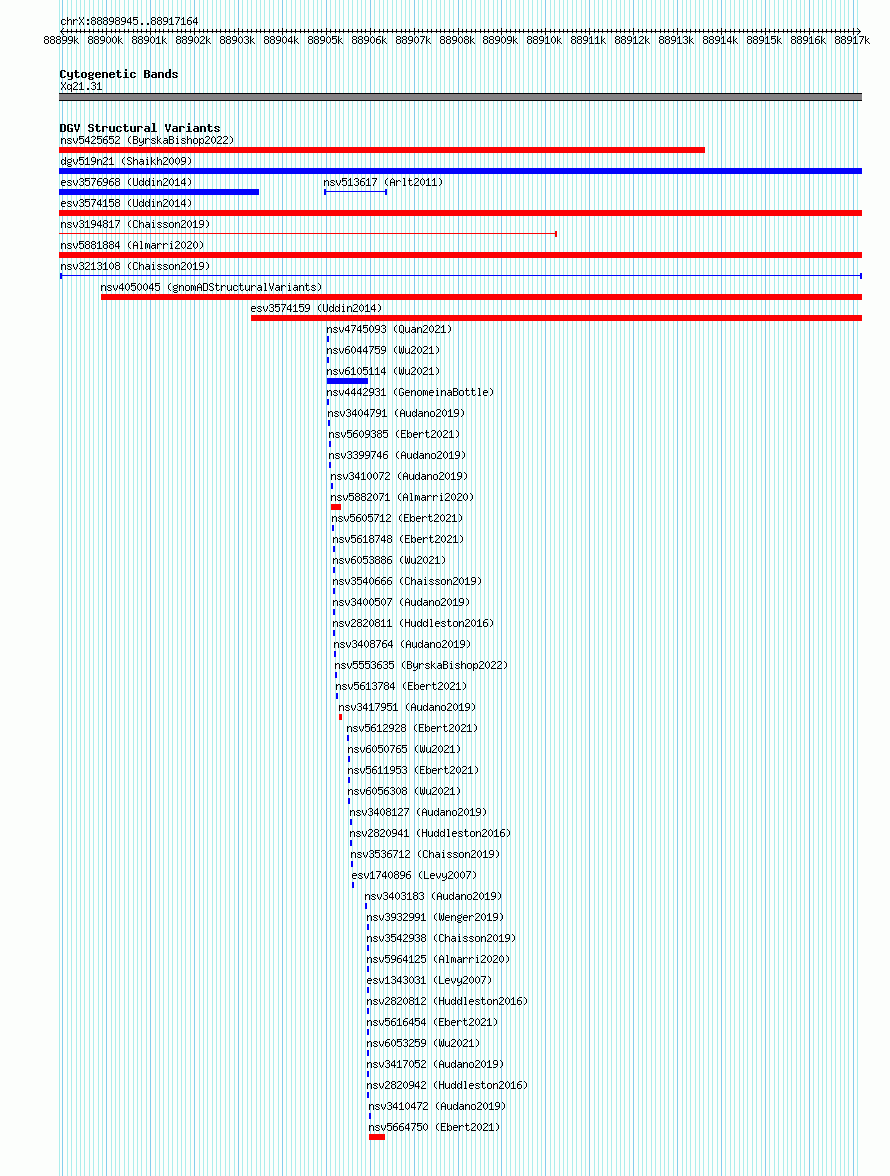Viewport: 890px width, 1176px height.
Task: Select esv3576968 (Uddin2014) label
Action: point(126,182)
